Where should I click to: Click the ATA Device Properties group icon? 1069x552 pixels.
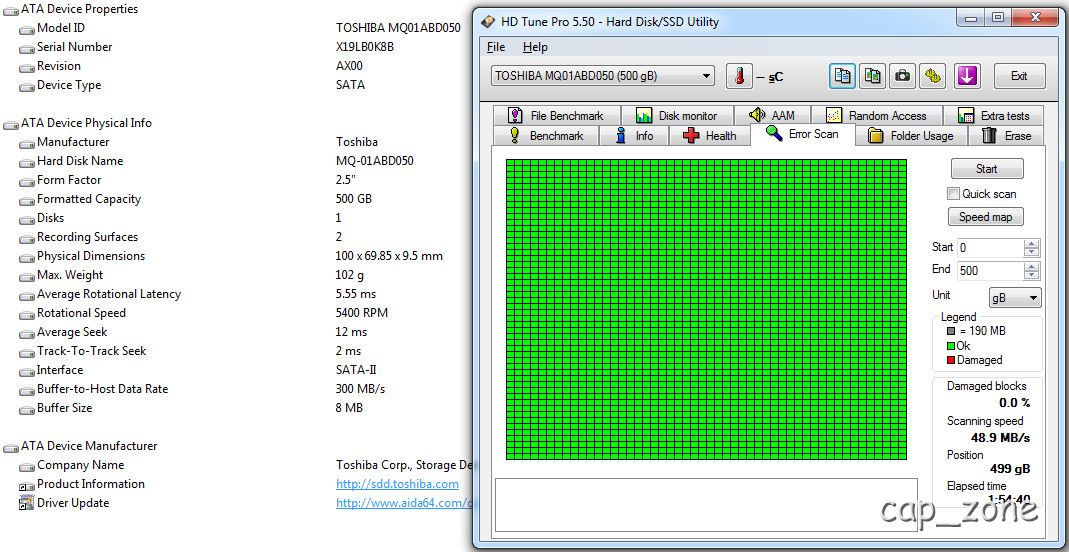tap(11, 10)
